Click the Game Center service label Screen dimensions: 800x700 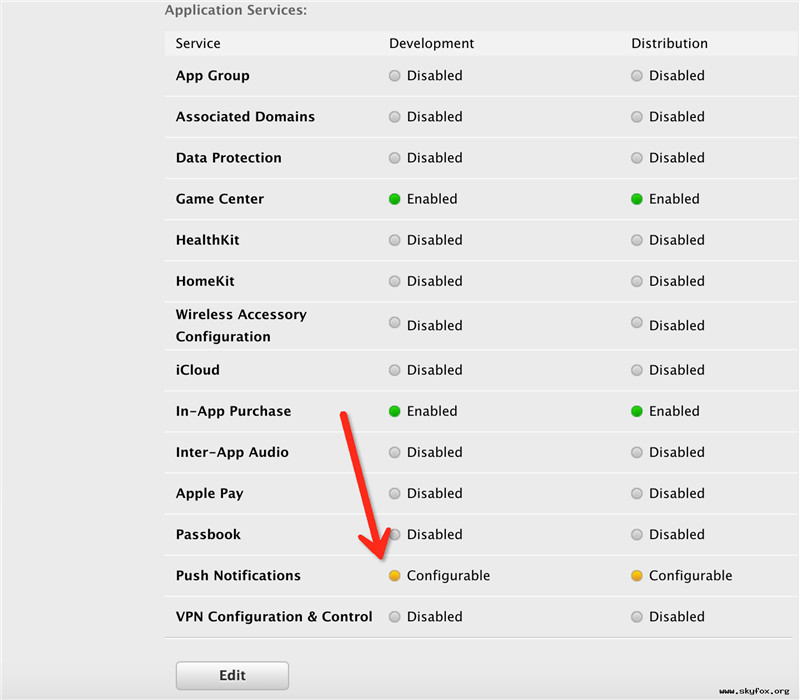(x=220, y=199)
